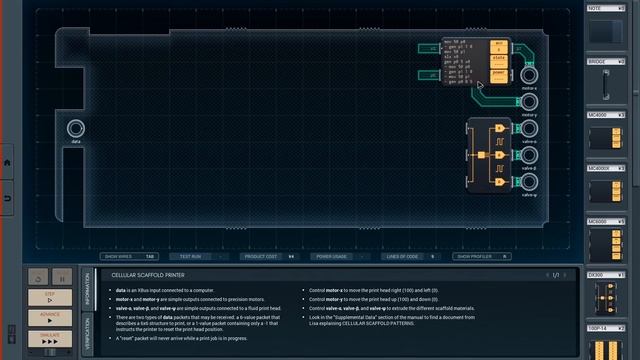Image resolution: width=640 pixels, height=360 pixels.
Task: Go to previous information page arrow
Action: click(547, 275)
